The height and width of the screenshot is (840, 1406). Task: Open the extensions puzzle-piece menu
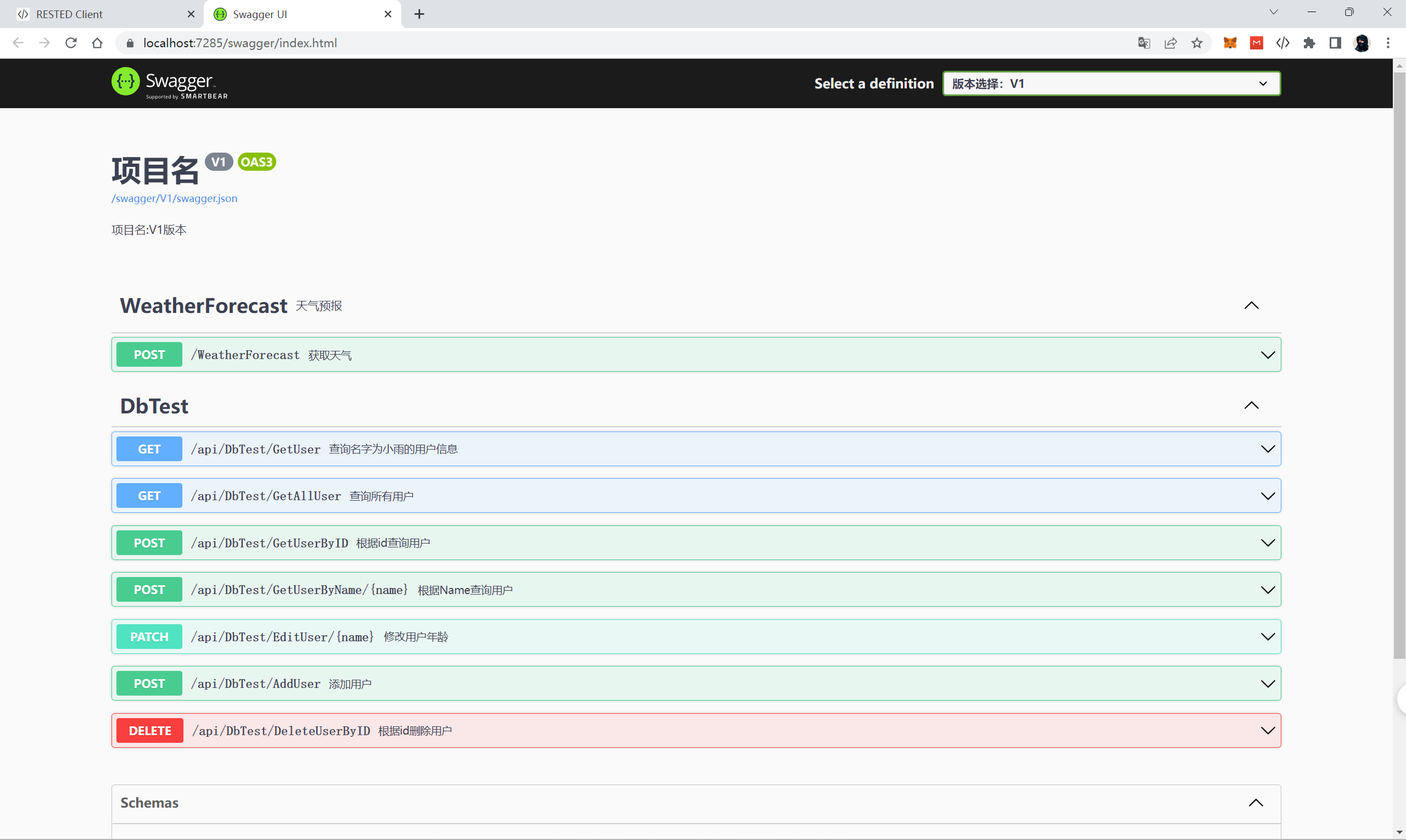click(1309, 43)
